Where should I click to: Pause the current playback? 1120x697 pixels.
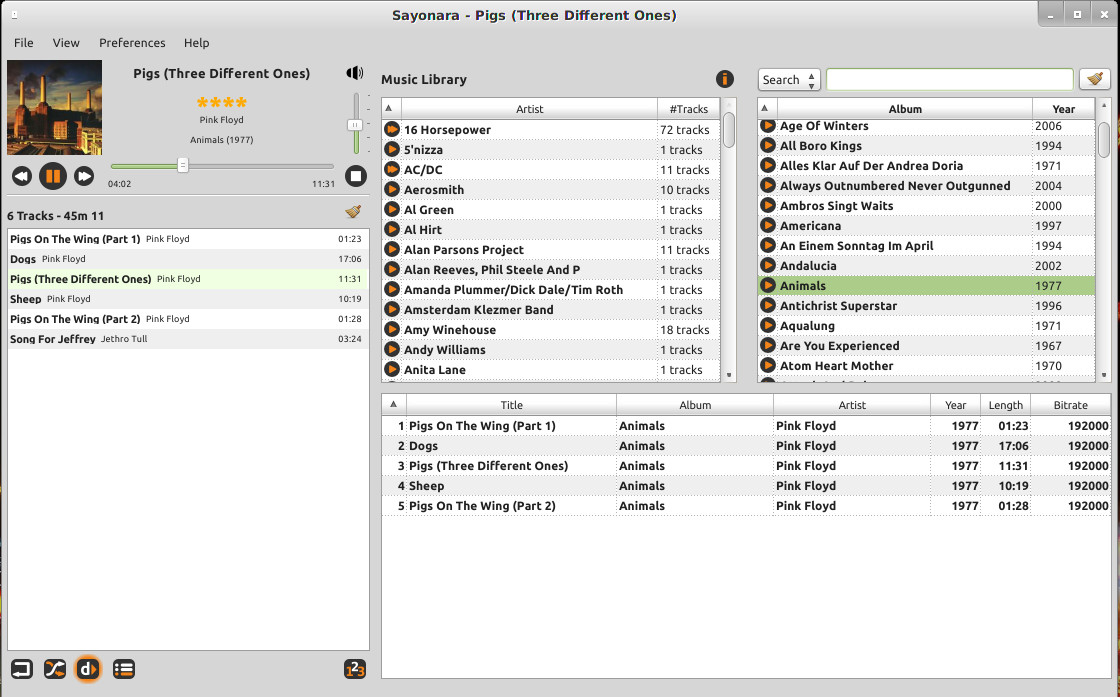click(x=53, y=176)
